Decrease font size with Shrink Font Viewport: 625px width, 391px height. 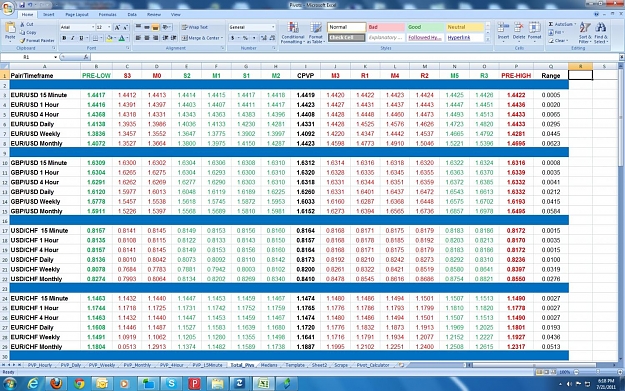[126, 27]
